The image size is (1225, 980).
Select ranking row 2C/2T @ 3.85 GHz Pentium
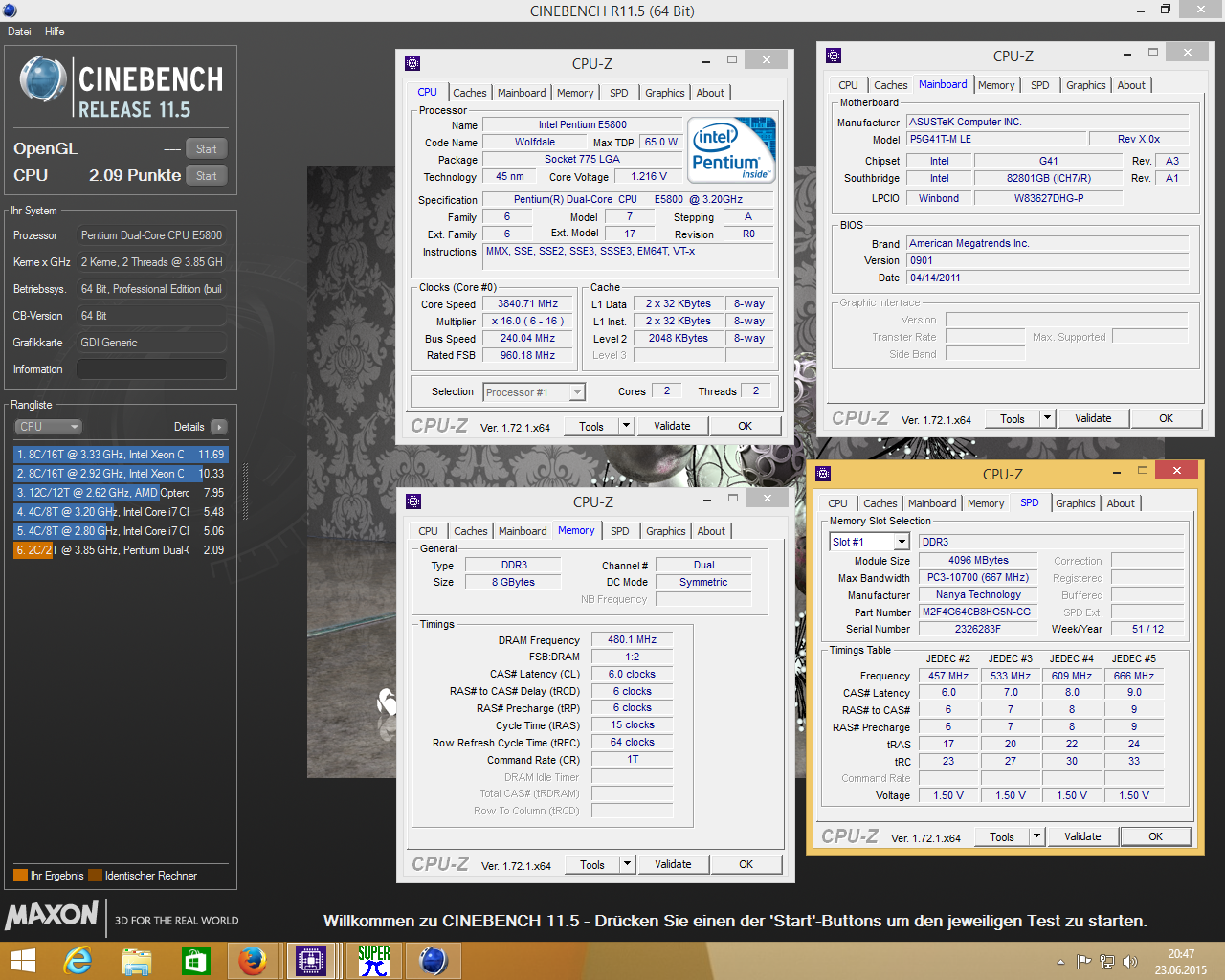(121, 550)
